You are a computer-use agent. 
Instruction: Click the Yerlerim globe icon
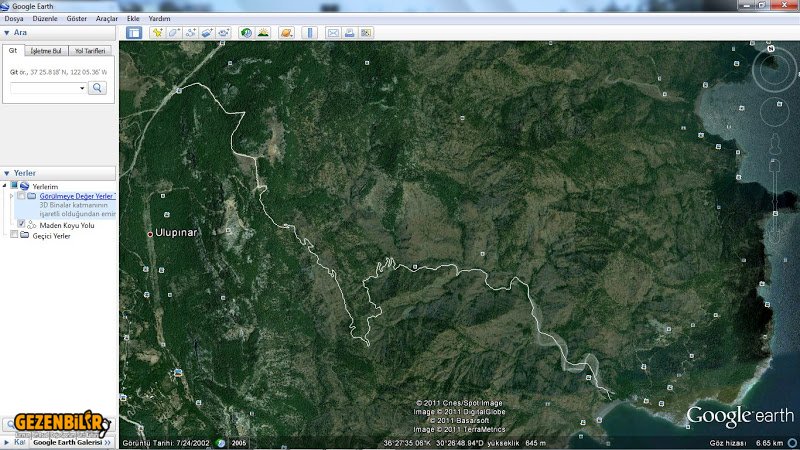click(x=24, y=186)
